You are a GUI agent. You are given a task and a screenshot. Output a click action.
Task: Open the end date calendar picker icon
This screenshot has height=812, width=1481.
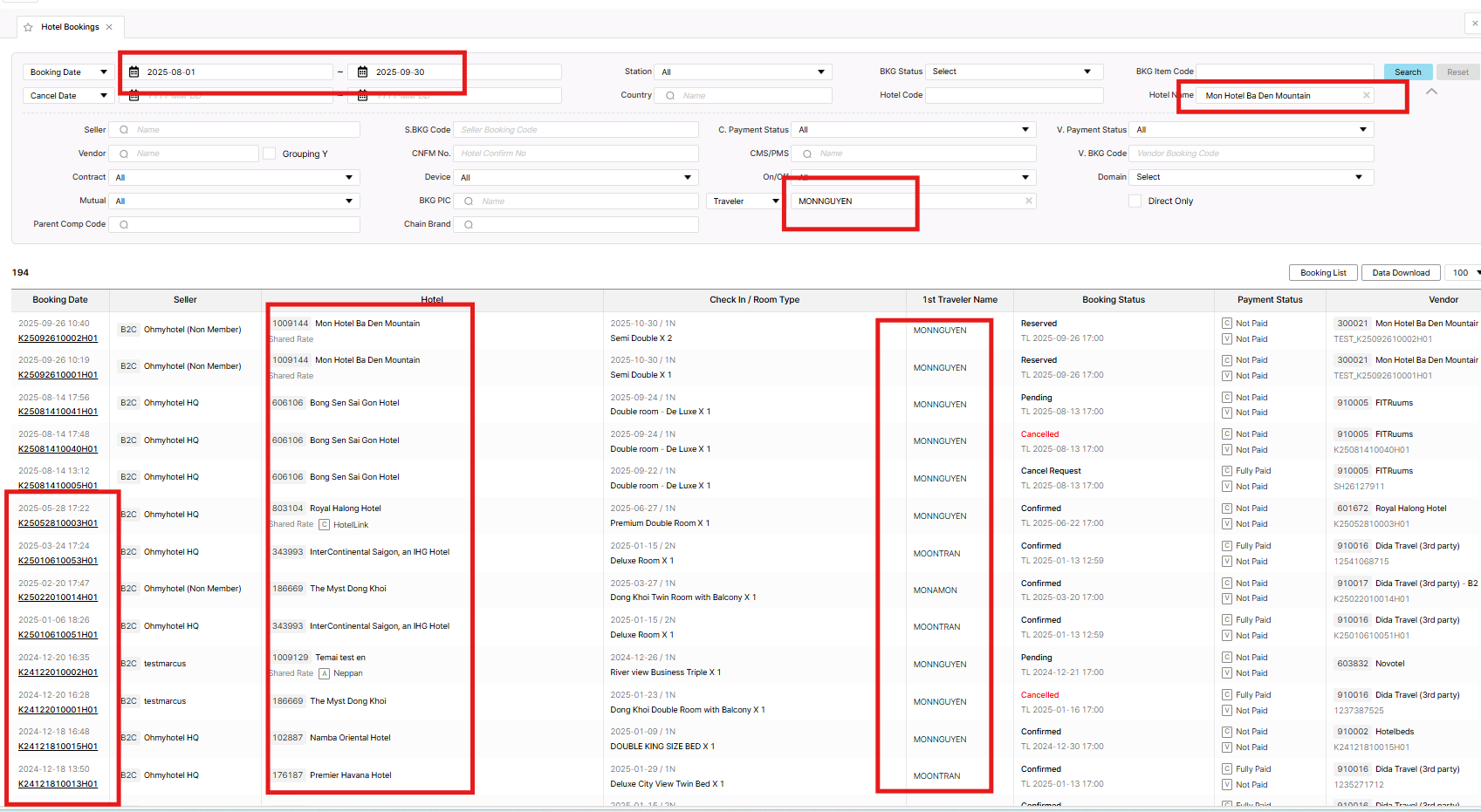tap(363, 72)
